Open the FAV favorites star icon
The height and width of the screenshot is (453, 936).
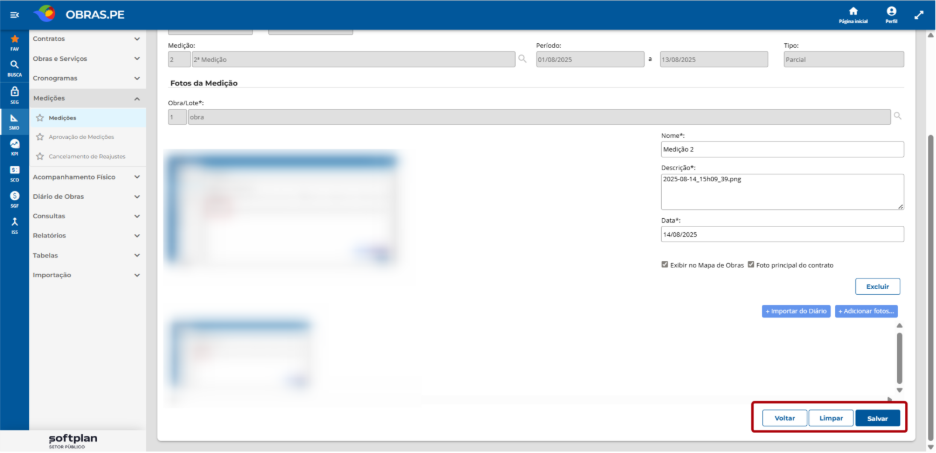point(14,41)
